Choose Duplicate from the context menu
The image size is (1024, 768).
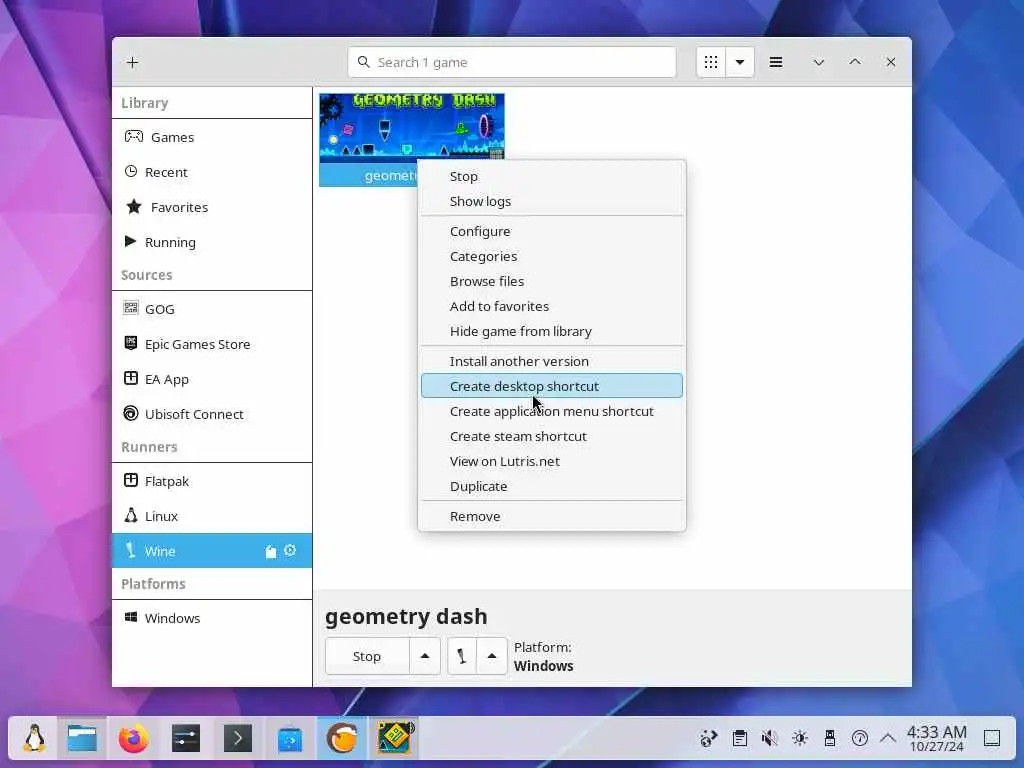coord(552,487)
